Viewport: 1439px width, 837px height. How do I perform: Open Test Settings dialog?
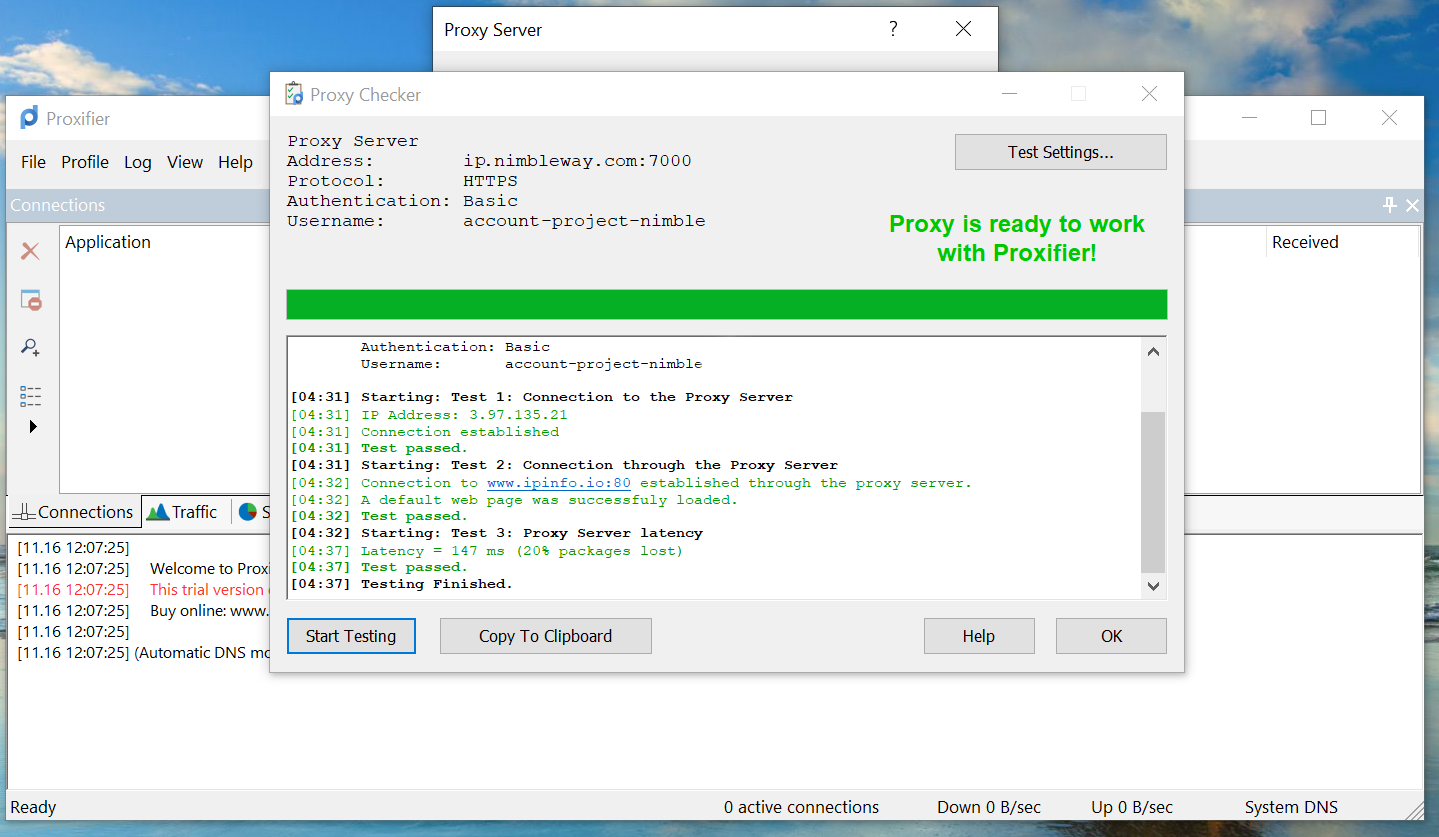coord(1060,152)
